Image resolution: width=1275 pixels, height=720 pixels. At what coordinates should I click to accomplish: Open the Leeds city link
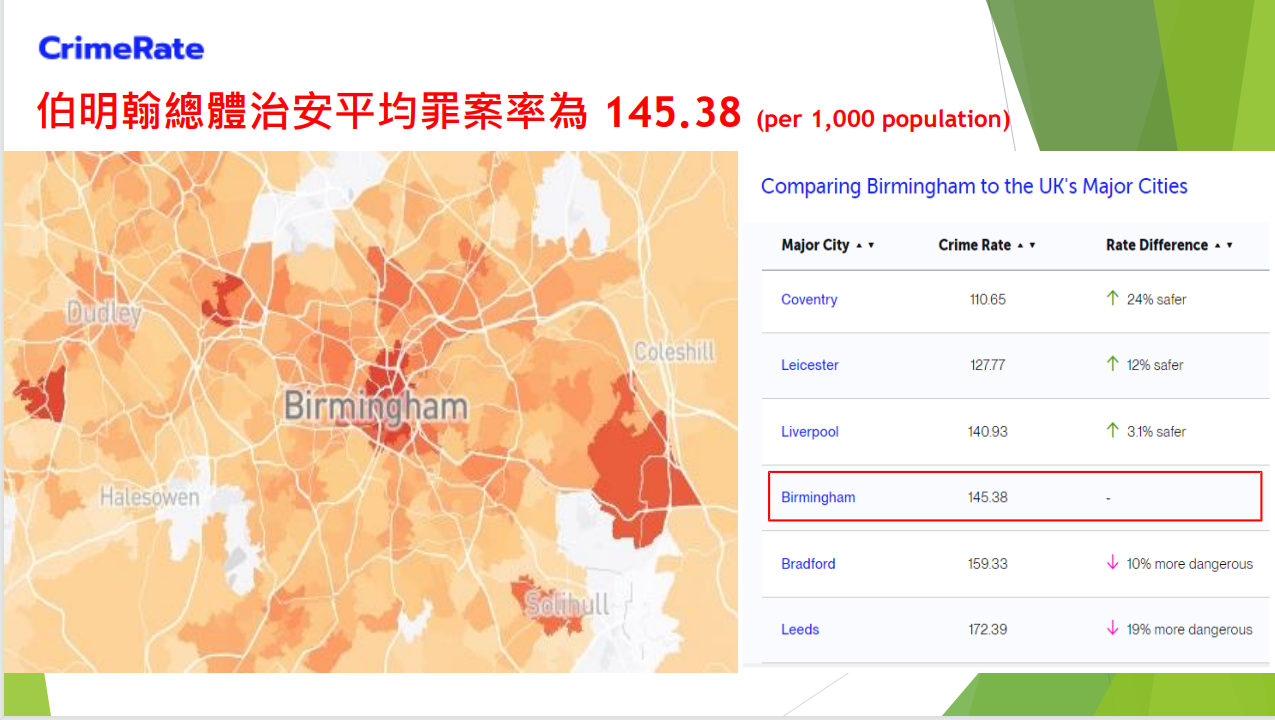pyautogui.click(x=800, y=629)
